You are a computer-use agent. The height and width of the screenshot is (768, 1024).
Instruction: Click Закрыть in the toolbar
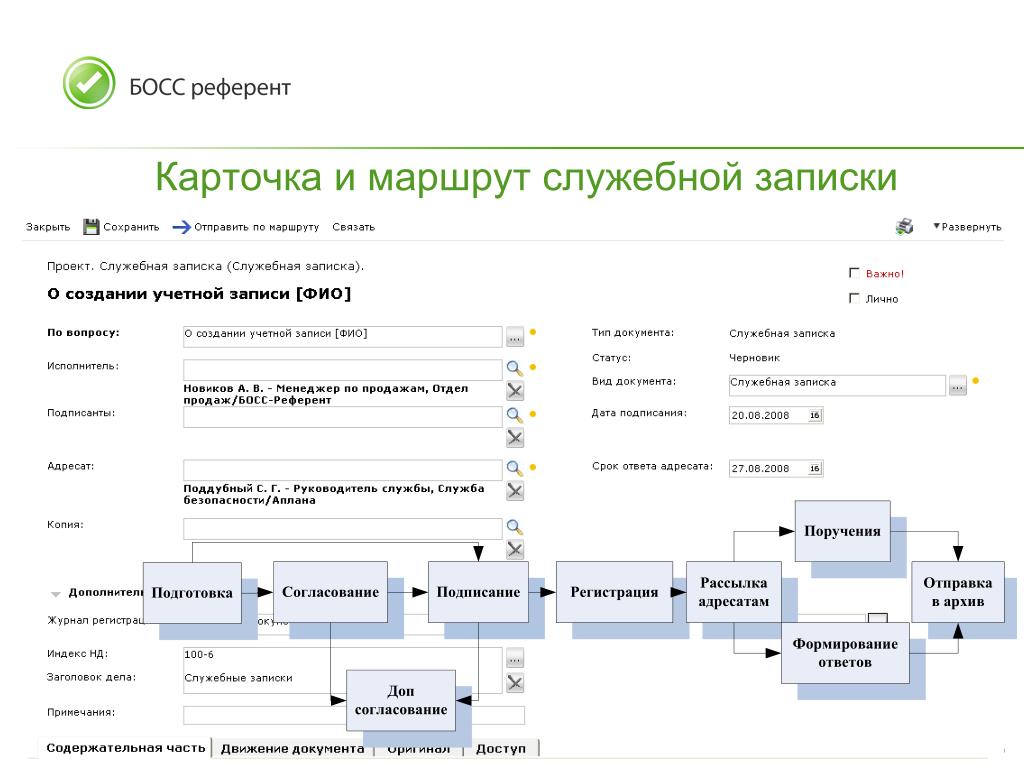point(48,227)
